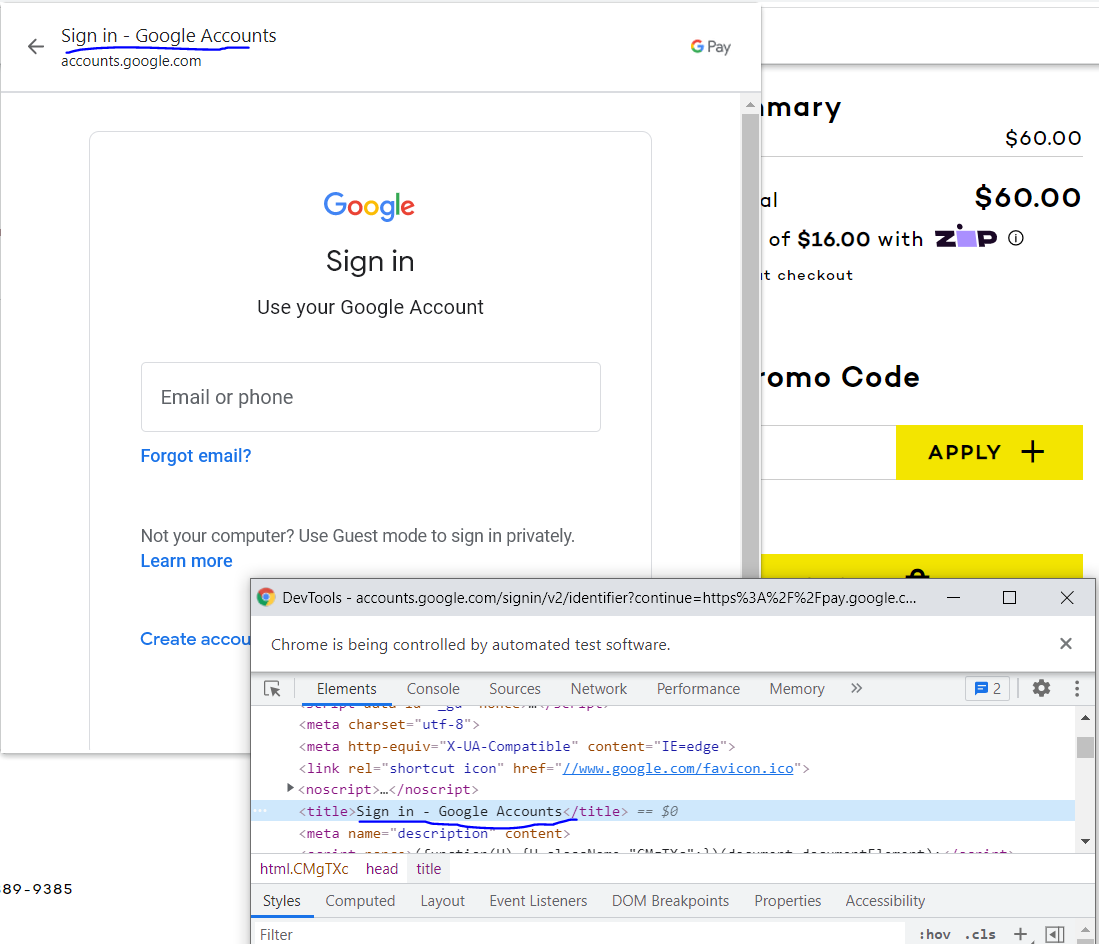1099x944 pixels.
Task: Click the Learn more link
Action: [186, 561]
